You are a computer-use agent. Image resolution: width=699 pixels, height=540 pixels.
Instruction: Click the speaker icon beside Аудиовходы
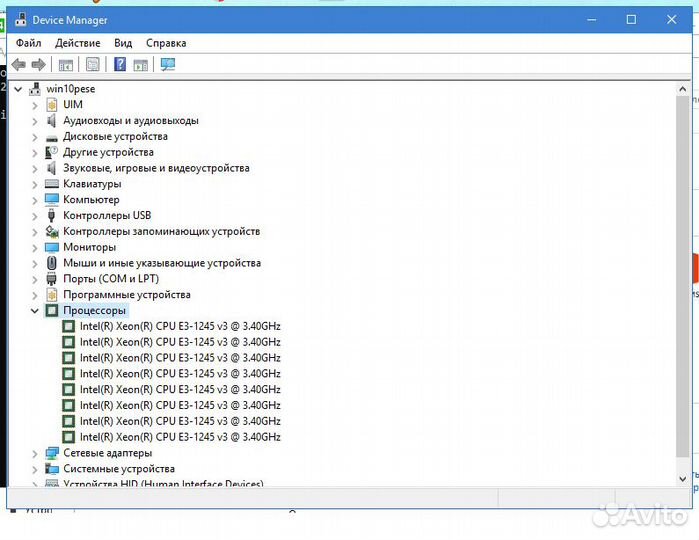click(52, 120)
